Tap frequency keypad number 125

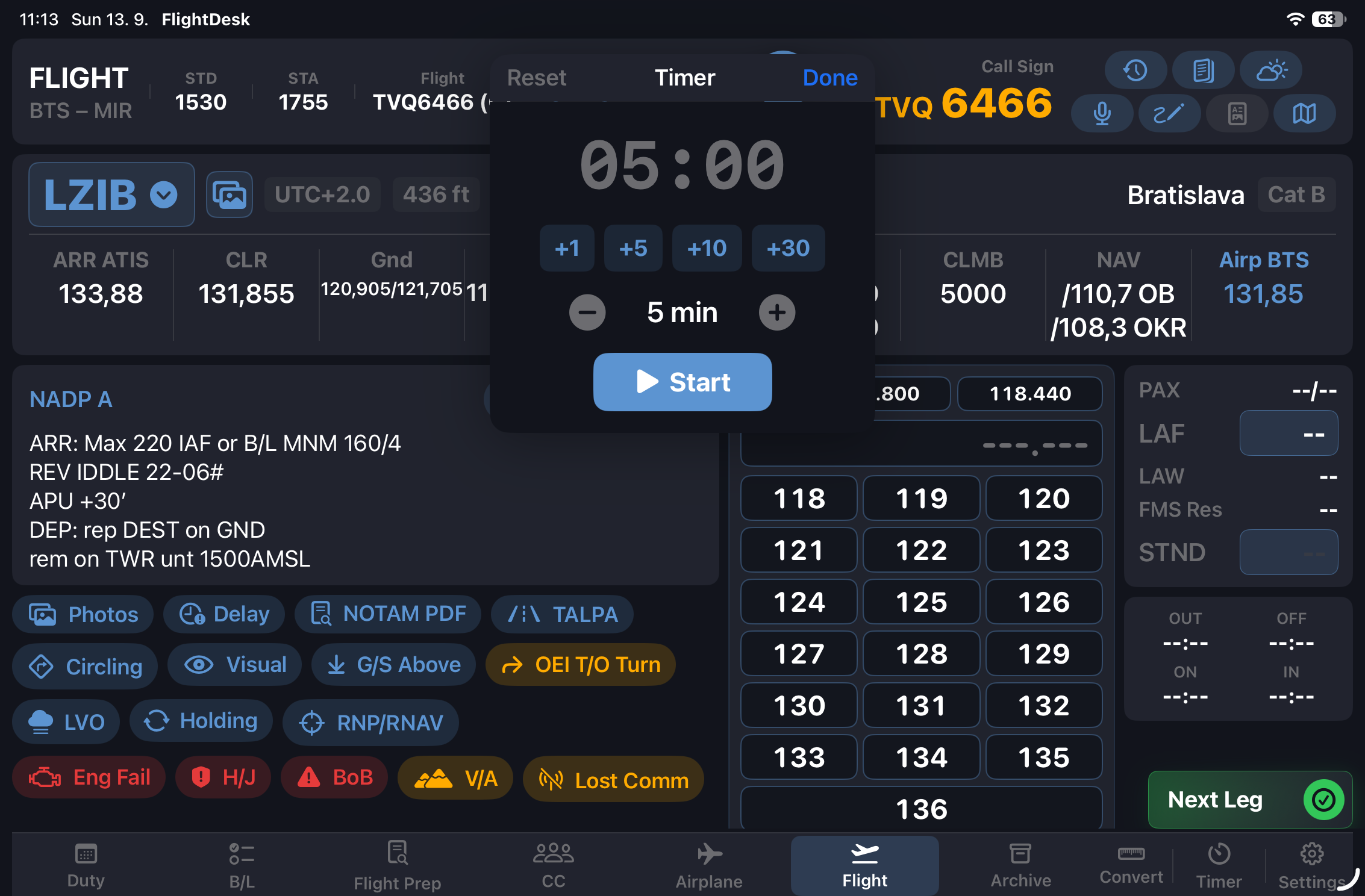click(921, 602)
